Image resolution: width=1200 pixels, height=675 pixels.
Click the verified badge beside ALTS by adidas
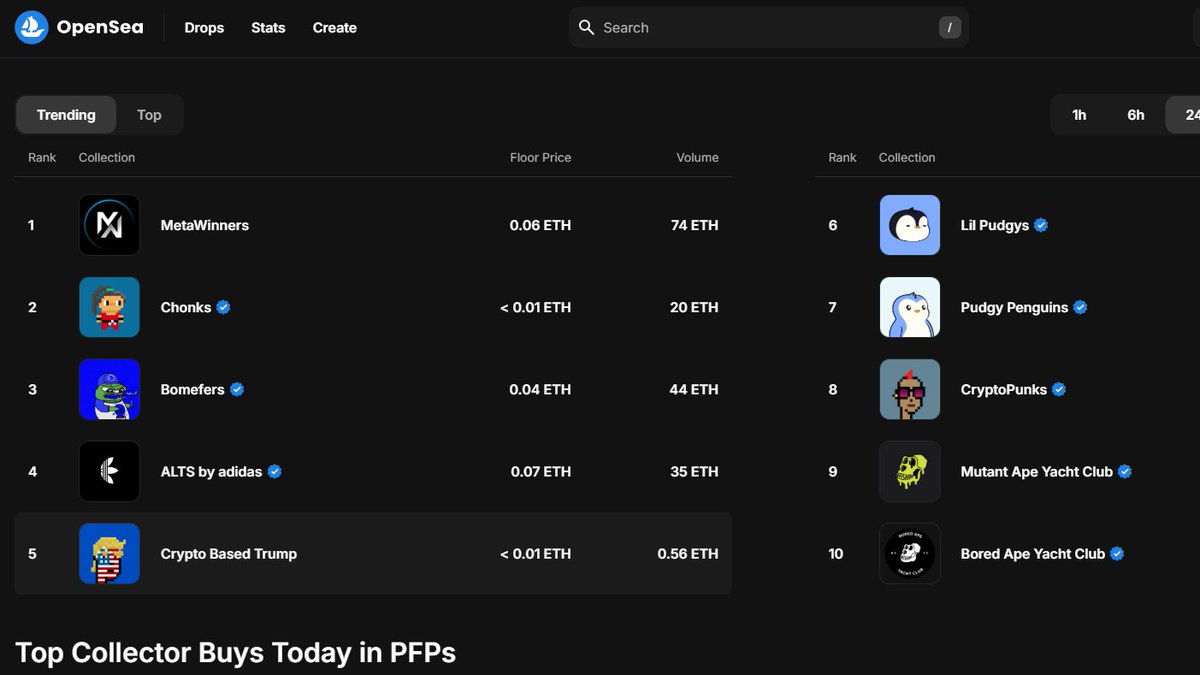pyautogui.click(x=274, y=471)
